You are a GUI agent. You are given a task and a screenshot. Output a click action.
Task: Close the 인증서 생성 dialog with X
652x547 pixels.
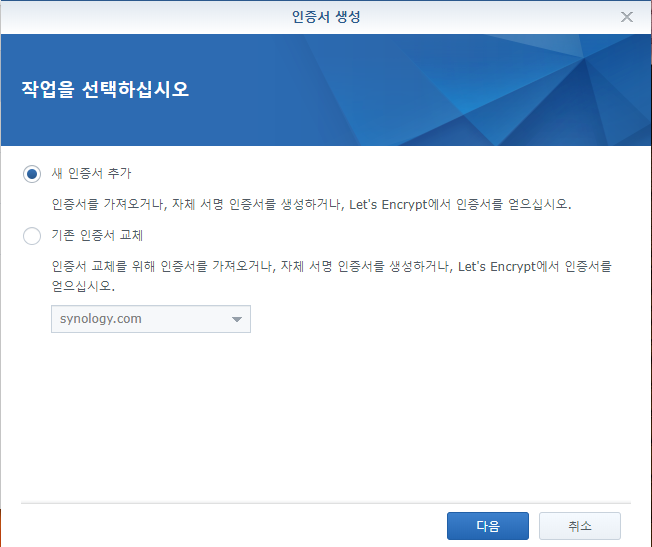coord(627,17)
